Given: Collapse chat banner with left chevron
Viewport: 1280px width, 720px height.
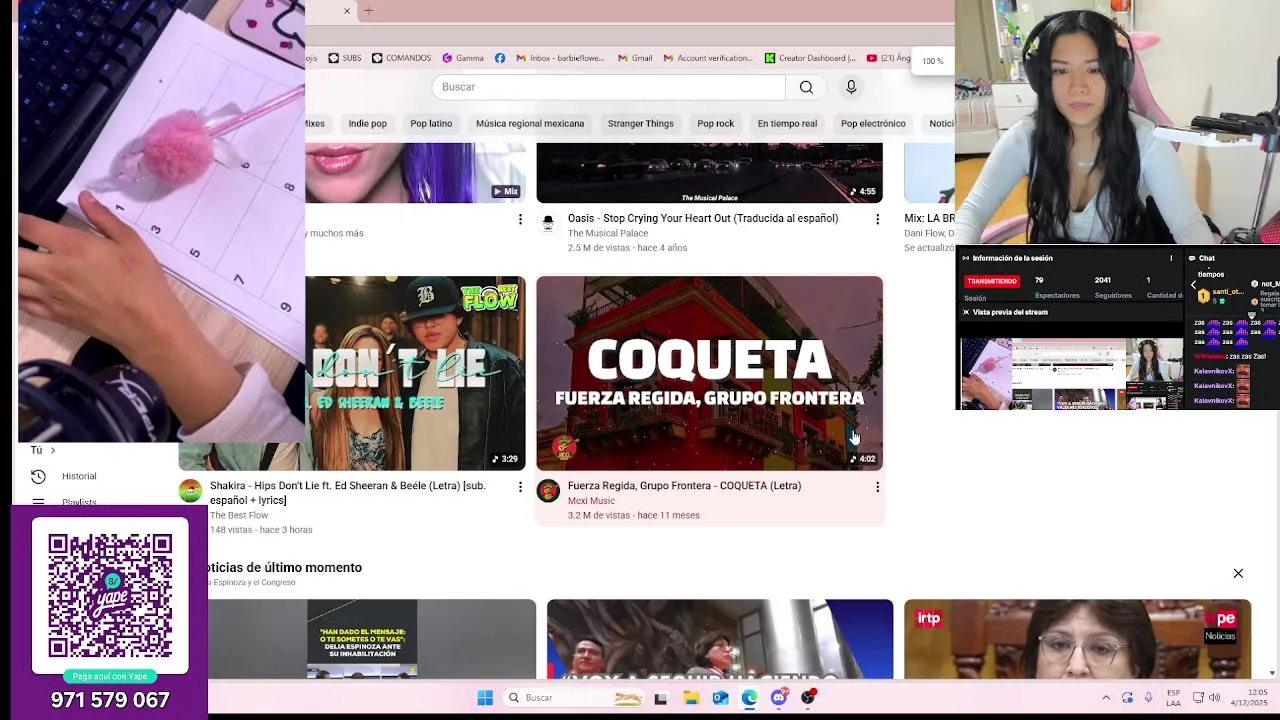Looking at the screenshot, I should 1193,285.
